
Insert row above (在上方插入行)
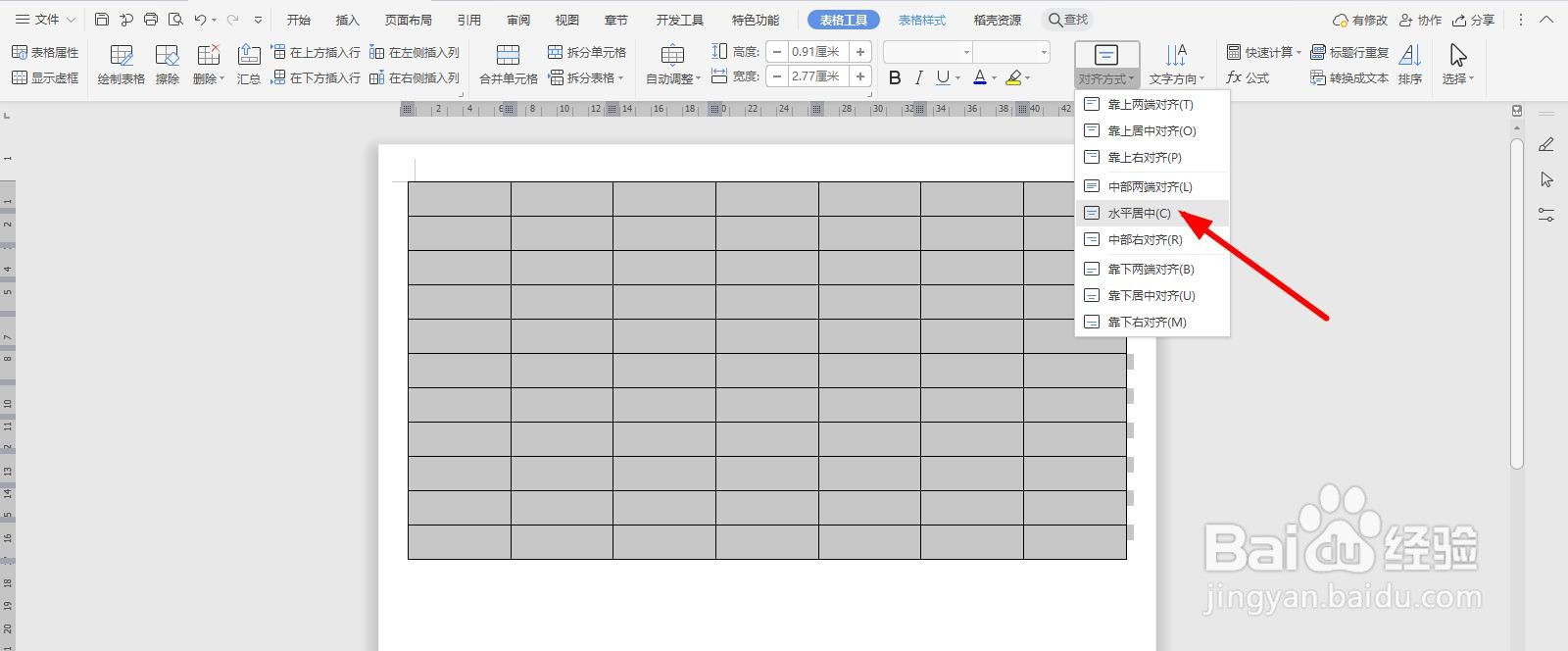pyautogui.click(x=316, y=52)
